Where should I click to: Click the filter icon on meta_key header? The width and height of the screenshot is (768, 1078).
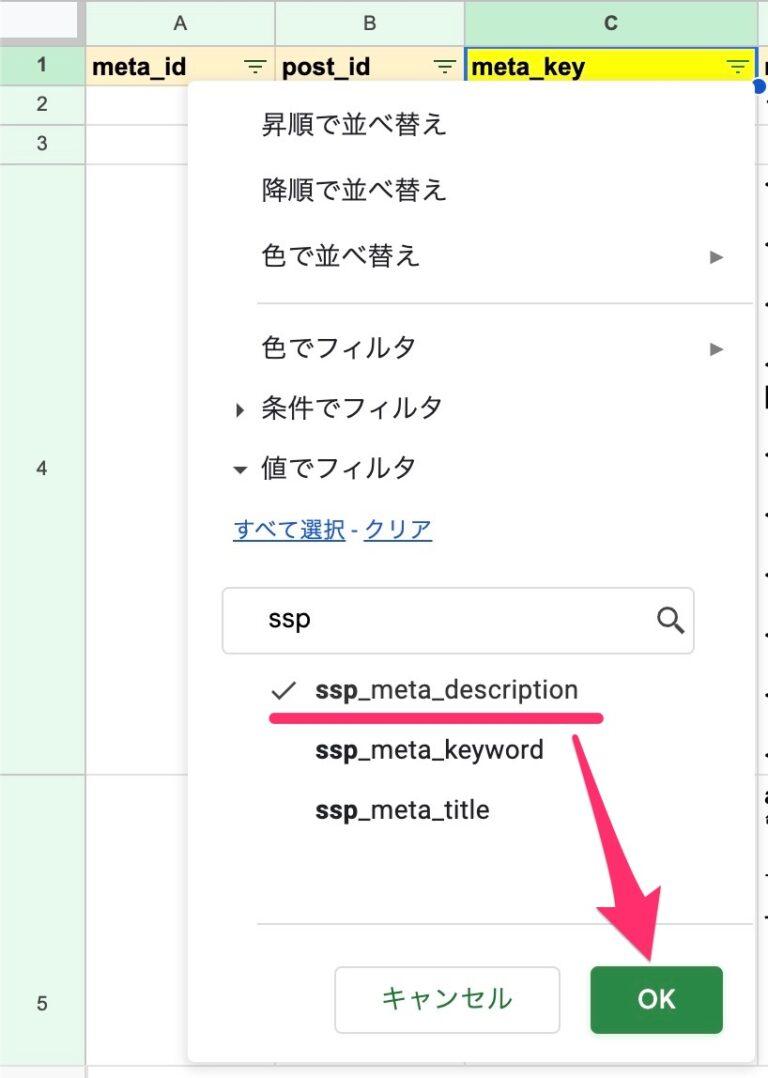point(737,66)
